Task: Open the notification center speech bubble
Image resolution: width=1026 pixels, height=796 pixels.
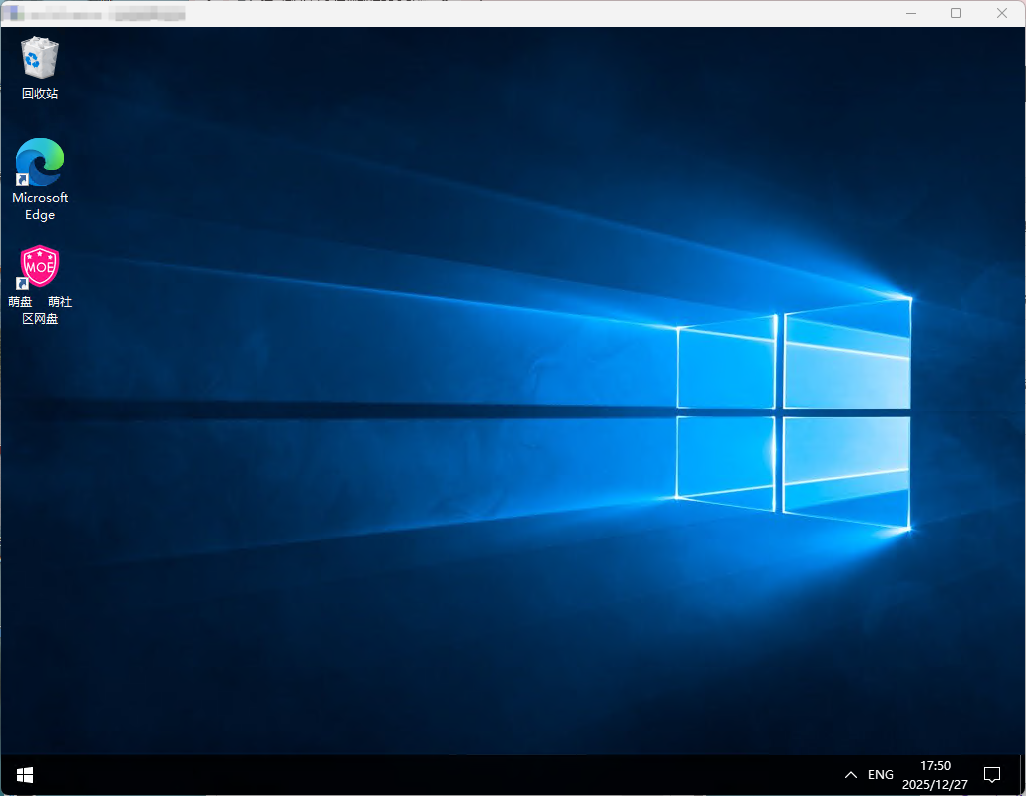Action: (992, 775)
